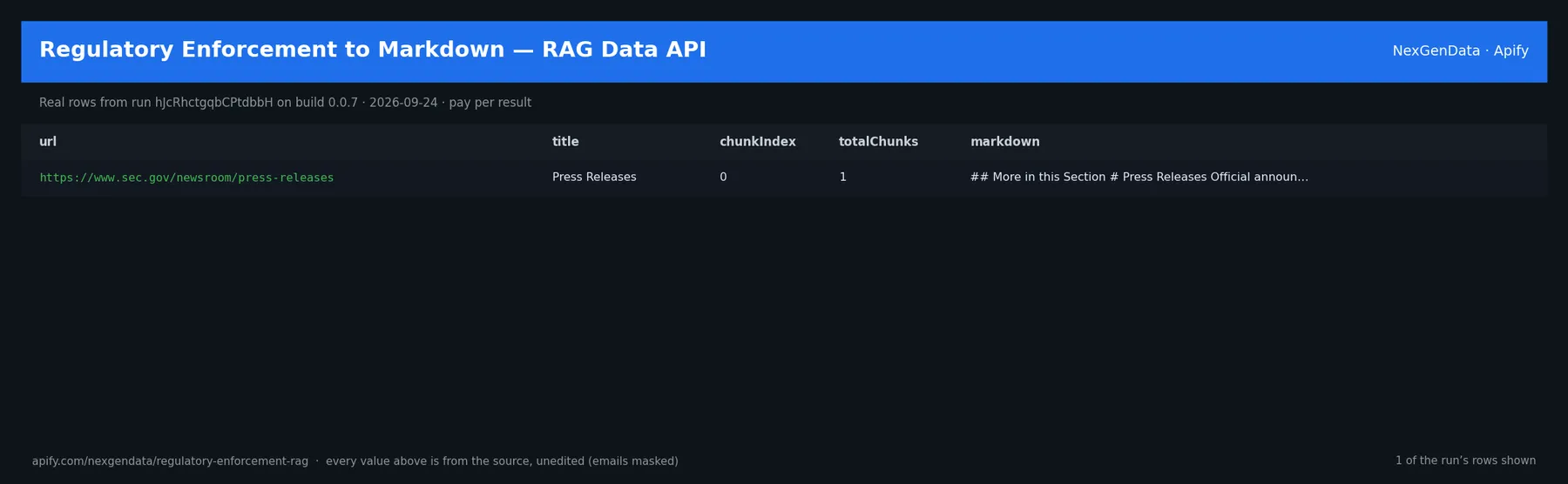Click the 'Regulatory Enforcement to Markdown — RAG Data API' heading

(373, 50)
